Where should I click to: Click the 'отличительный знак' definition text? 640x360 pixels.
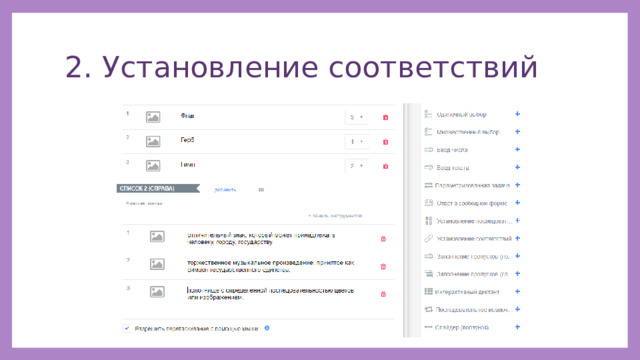click(x=261, y=239)
